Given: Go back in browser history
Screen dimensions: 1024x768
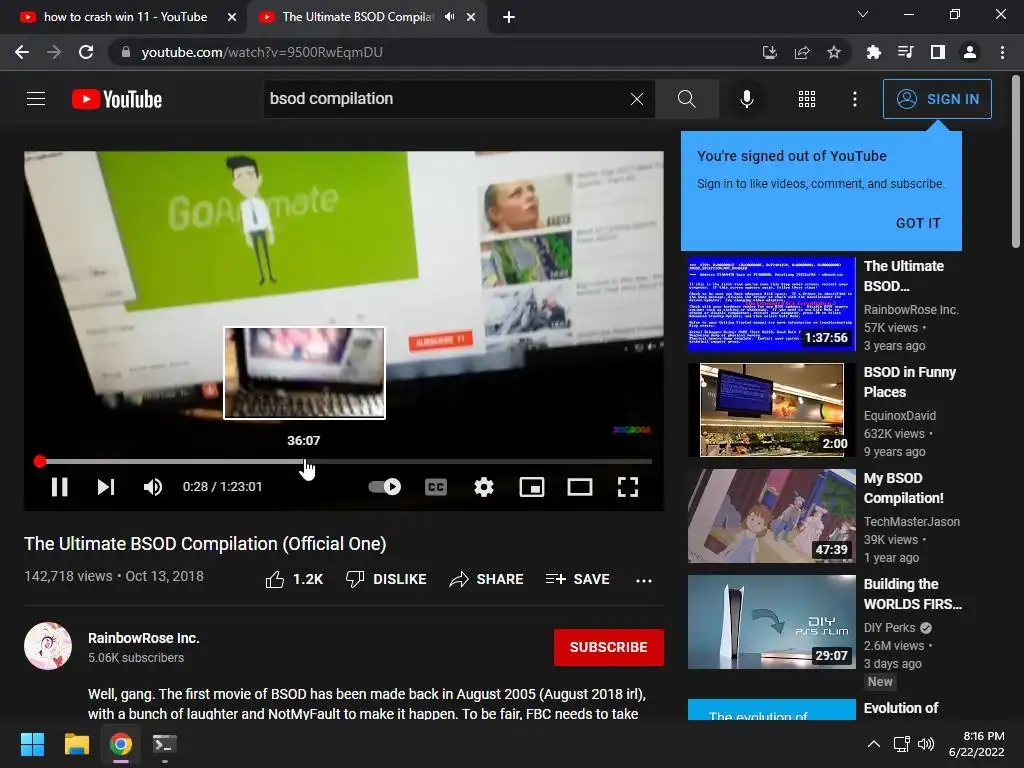Looking at the screenshot, I should click(22, 52).
